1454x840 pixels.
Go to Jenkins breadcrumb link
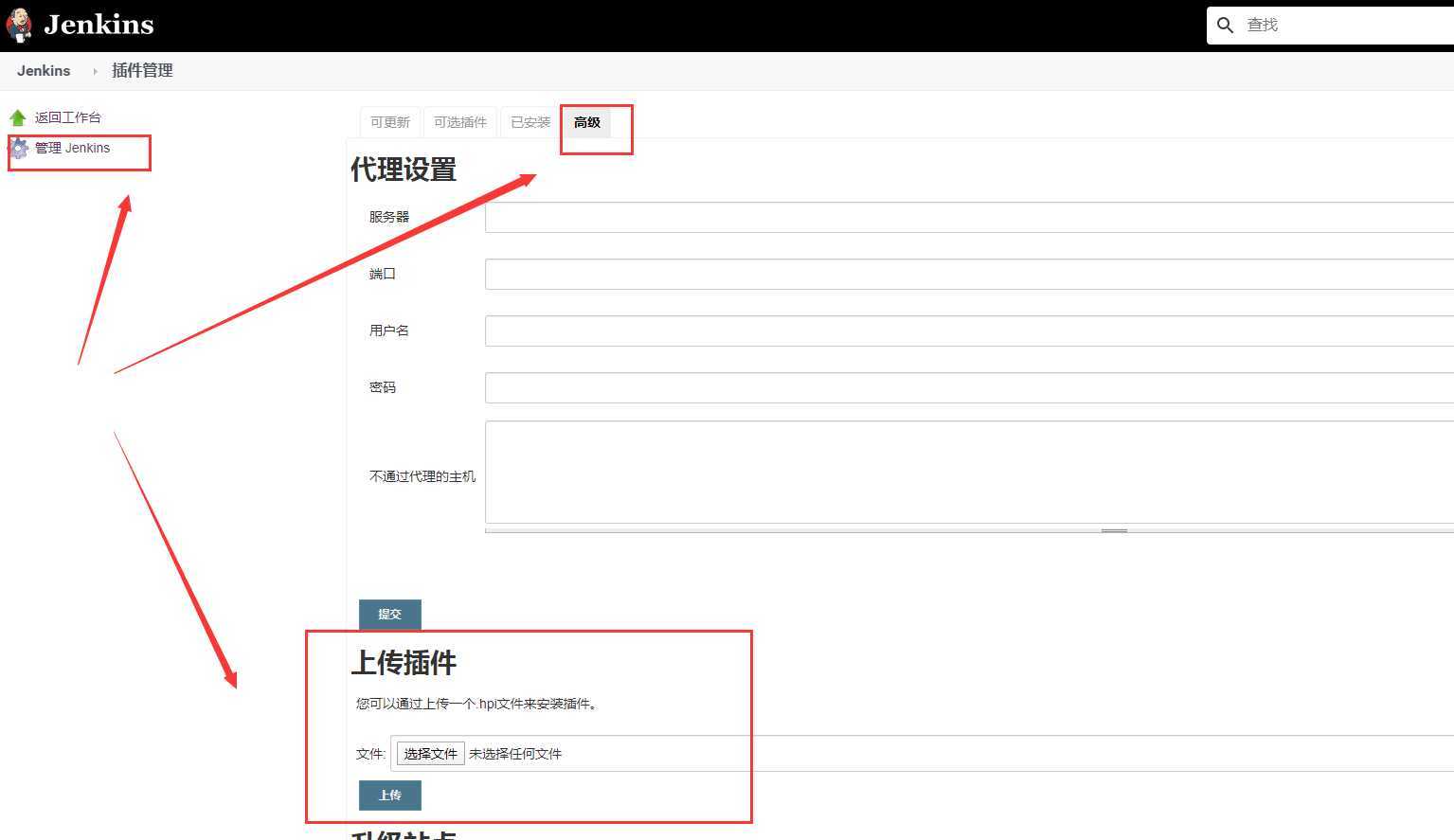44,71
